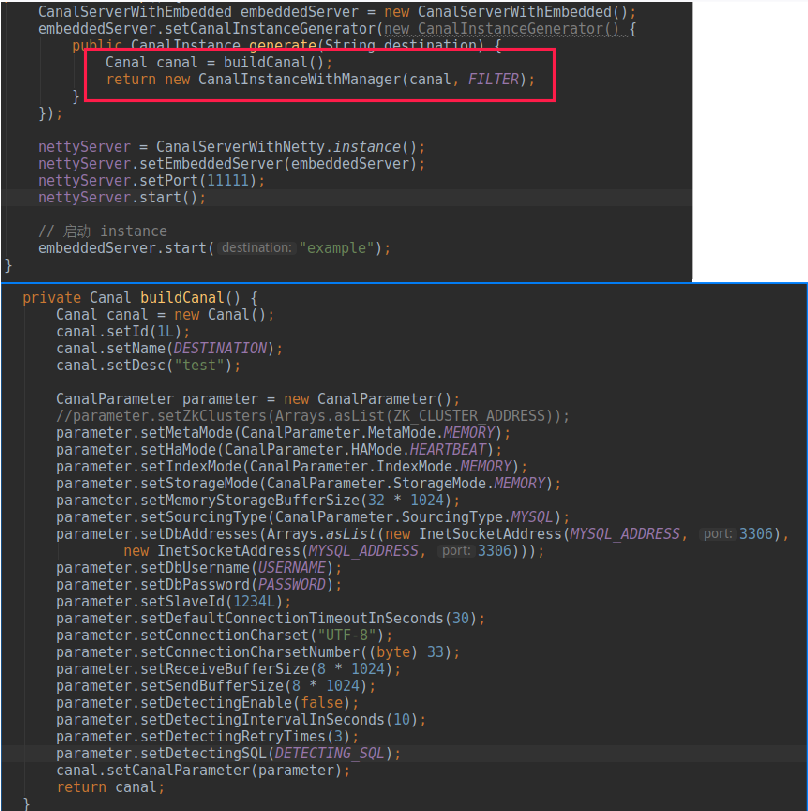Viewport: 808px width, 811px height.
Task: Click the setDefaultConnectionTimeoutInSeconds line
Action: (x=270, y=619)
